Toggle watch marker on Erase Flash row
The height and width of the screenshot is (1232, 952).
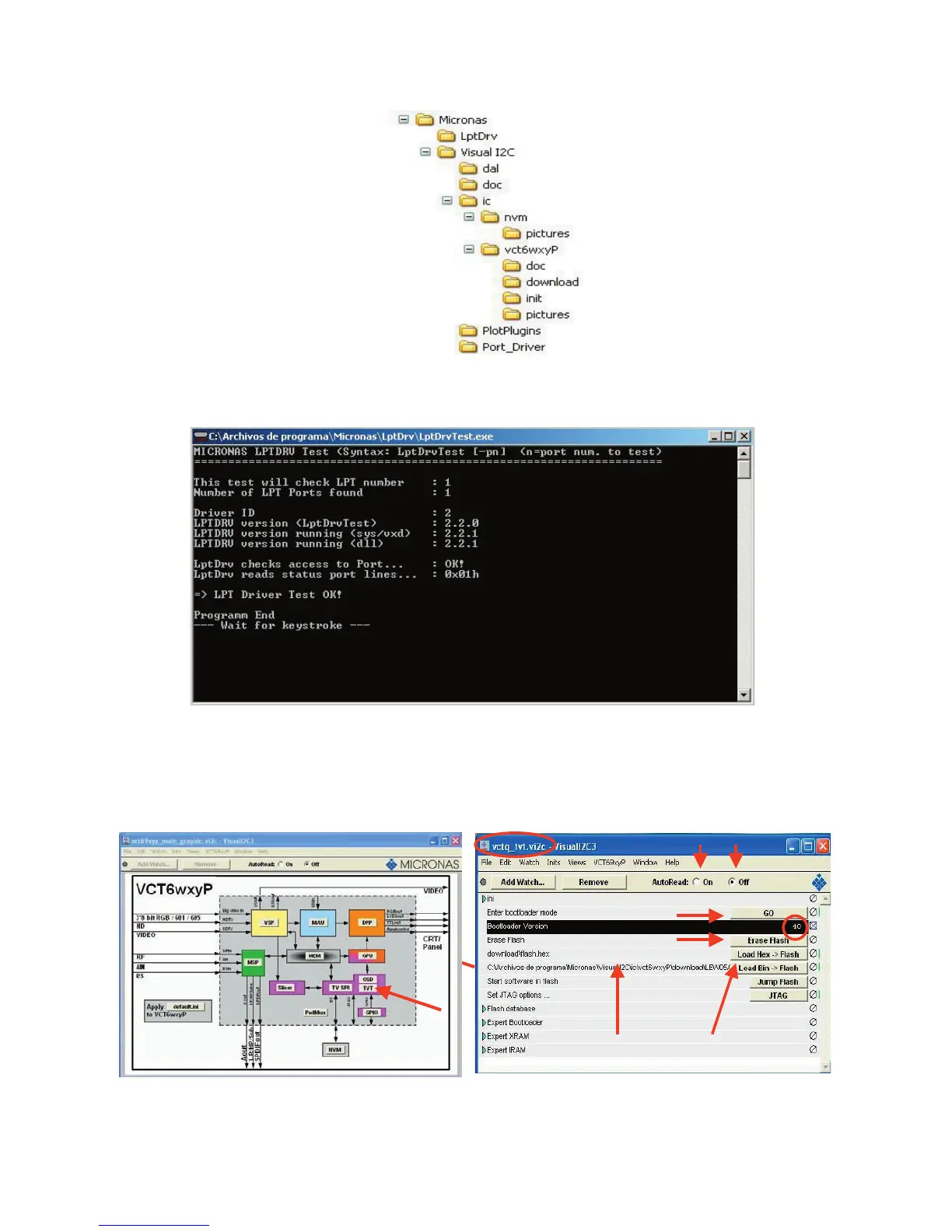pyautogui.click(x=814, y=940)
